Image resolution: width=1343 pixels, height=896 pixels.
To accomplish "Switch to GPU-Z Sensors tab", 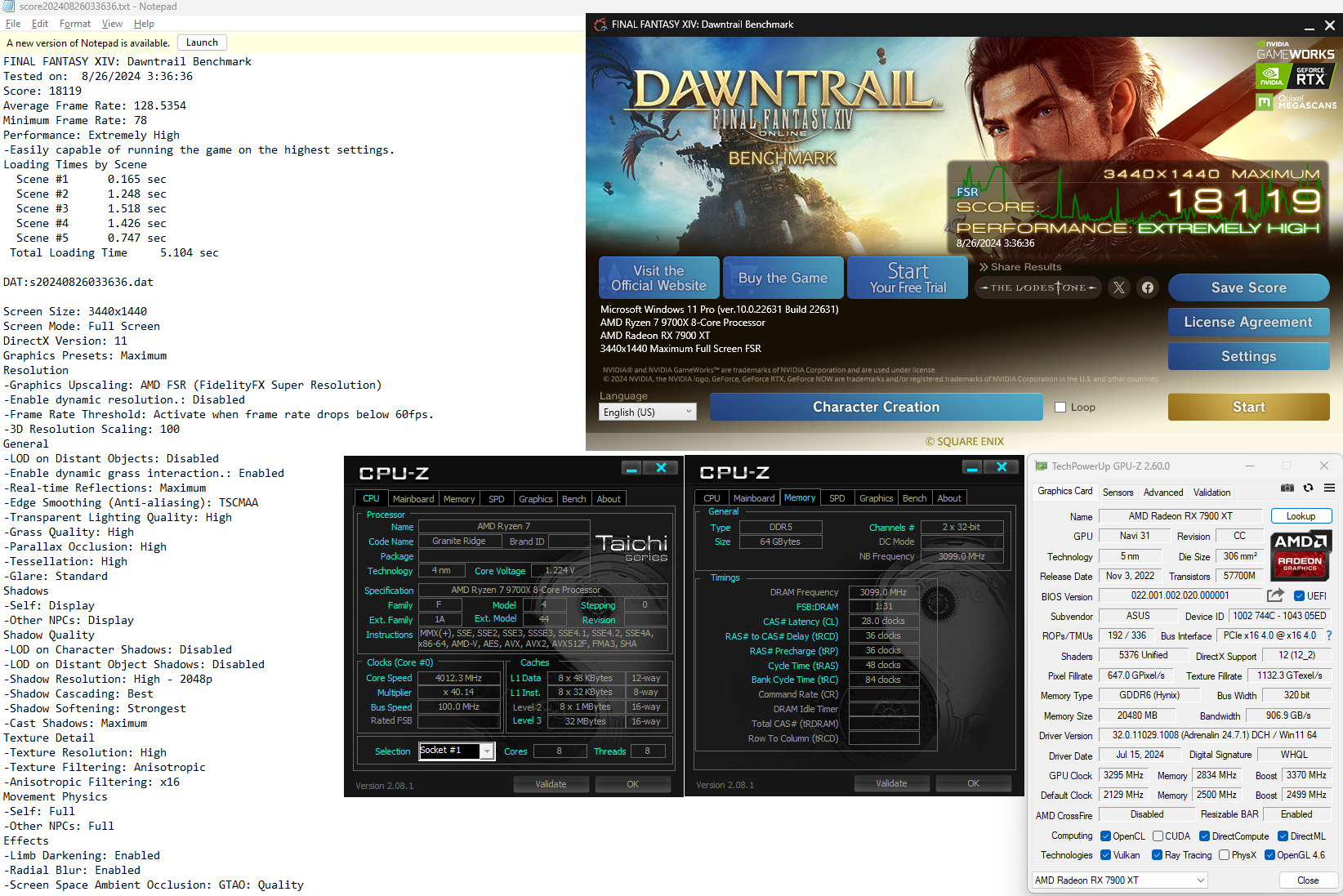I will [x=1118, y=492].
